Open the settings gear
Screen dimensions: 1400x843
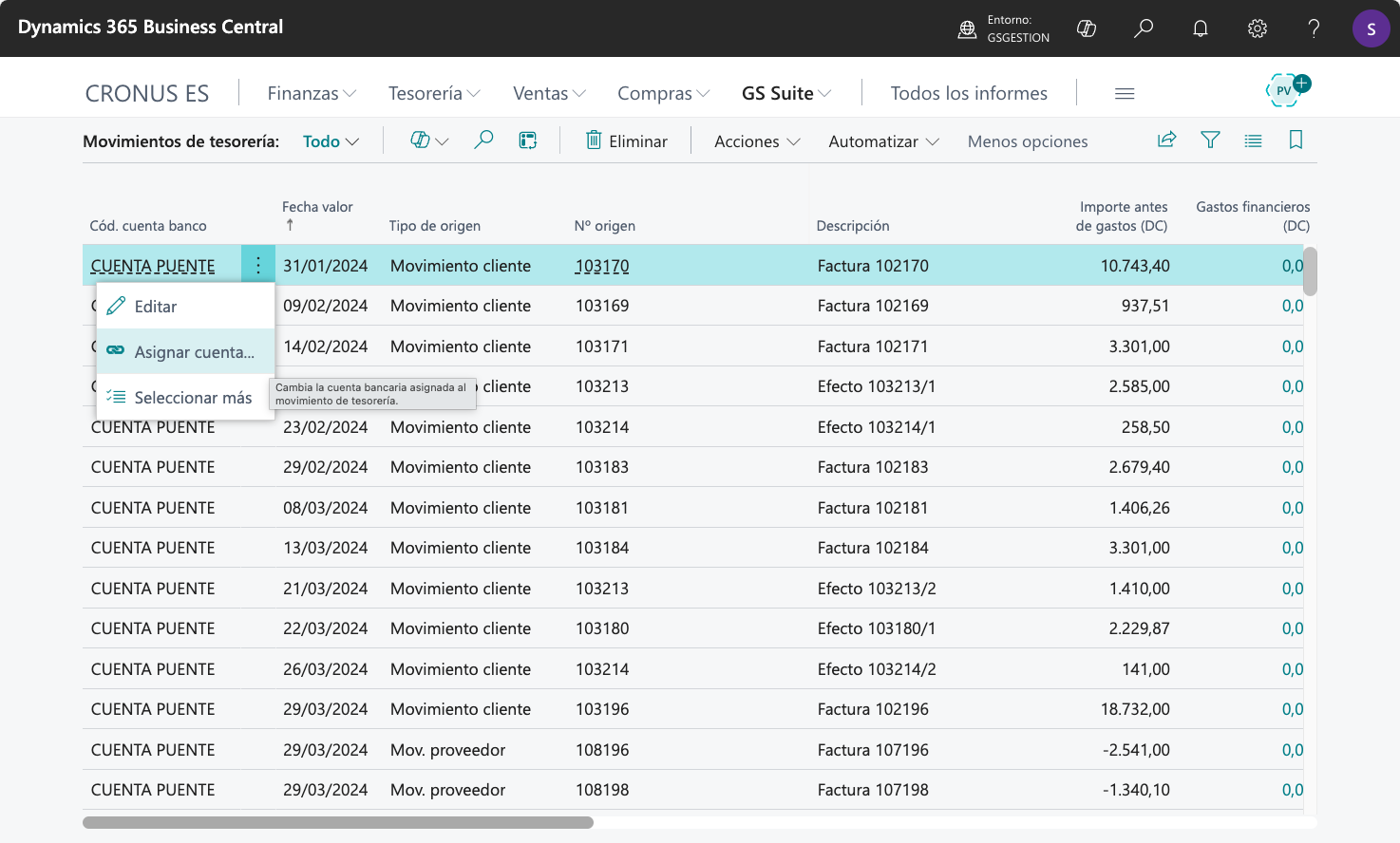[1258, 28]
